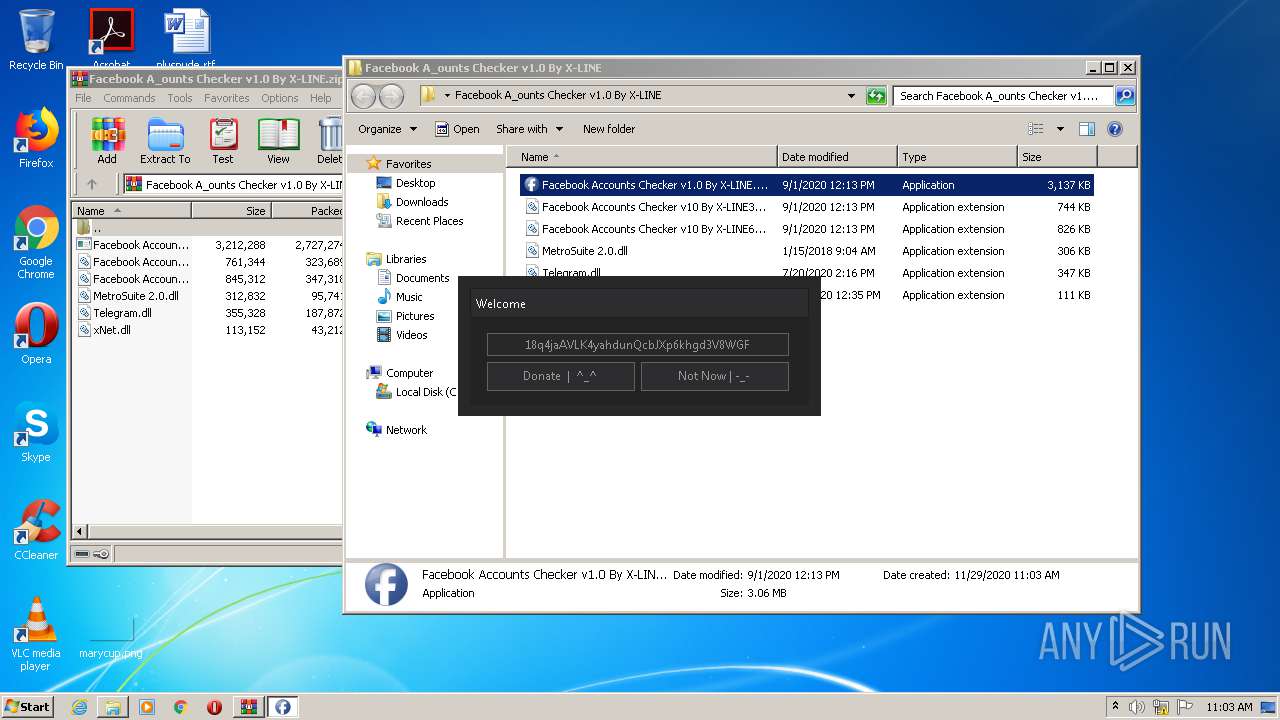Click the Not Now button
This screenshot has height=720, width=1280.
click(x=714, y=376)
